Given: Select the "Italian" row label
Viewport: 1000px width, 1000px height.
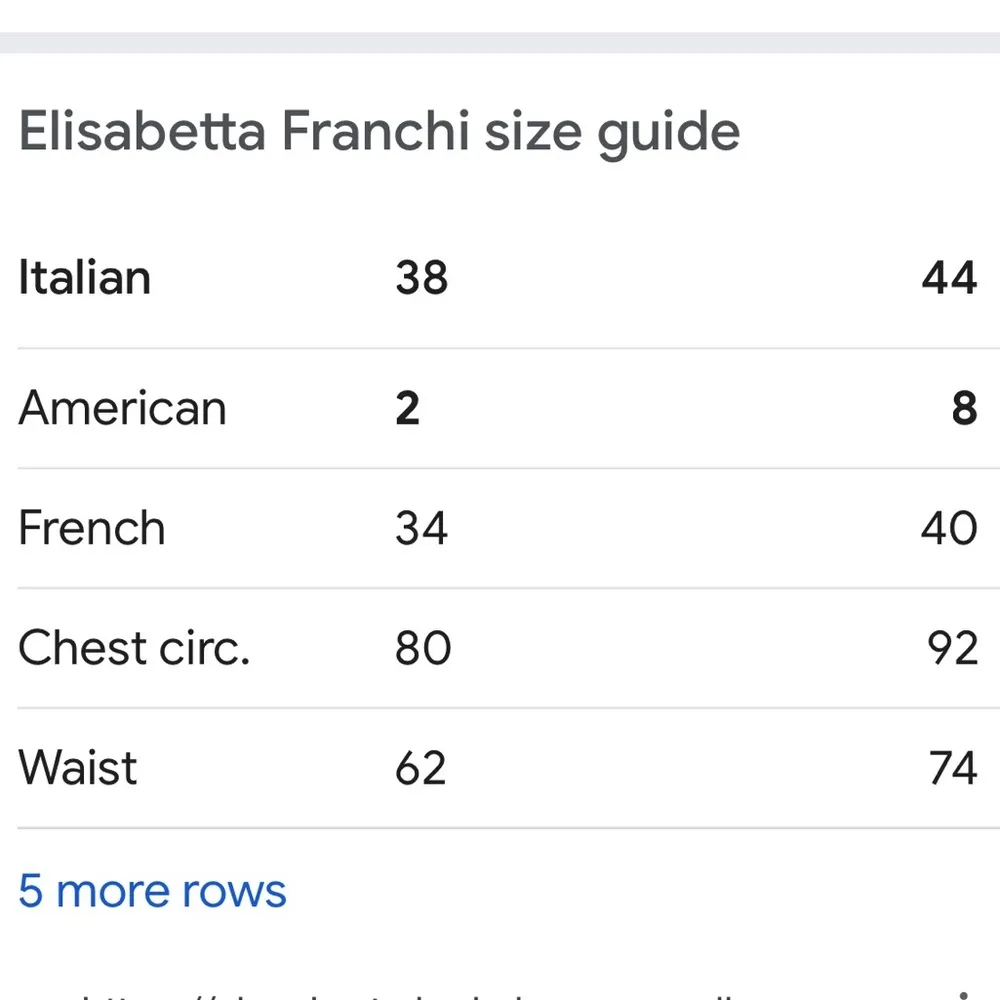Looking at the screenshot, I should (x=85, y=277).
